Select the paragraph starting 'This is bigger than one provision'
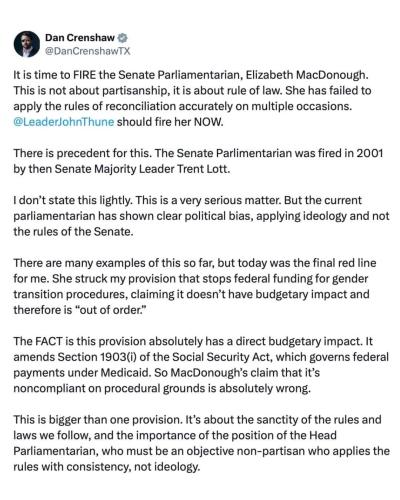 pyautogui.click(x=201, y=443)
